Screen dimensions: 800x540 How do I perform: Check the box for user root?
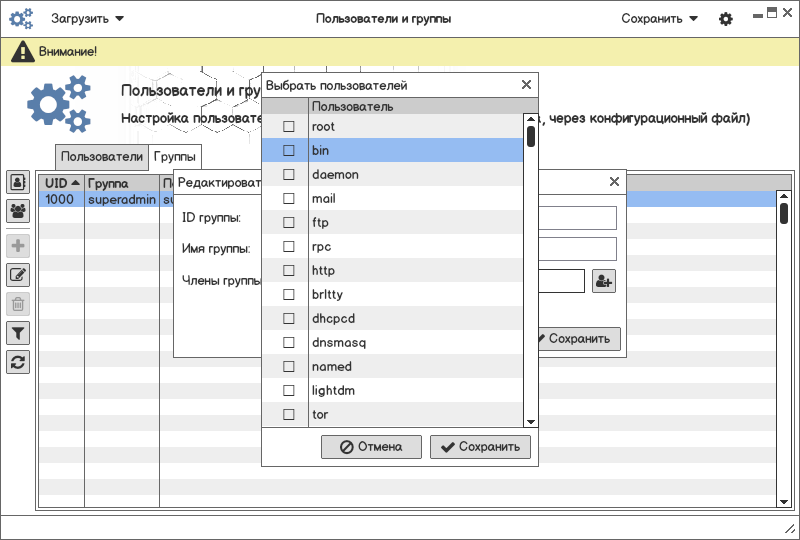pyautogui.click(x=289, y=127)
